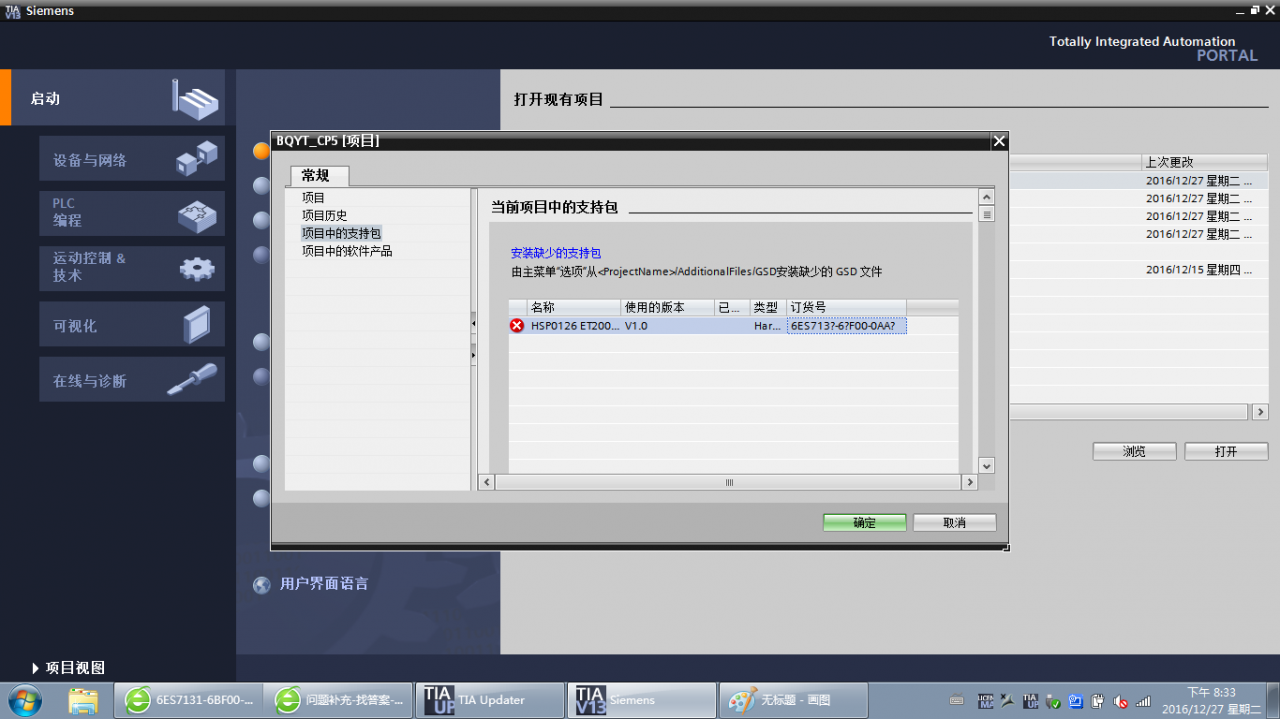Select order number 6ES713?-6?F00-0AA? cell
Viewport: 1280px width, 719px height.
(846, 325)
